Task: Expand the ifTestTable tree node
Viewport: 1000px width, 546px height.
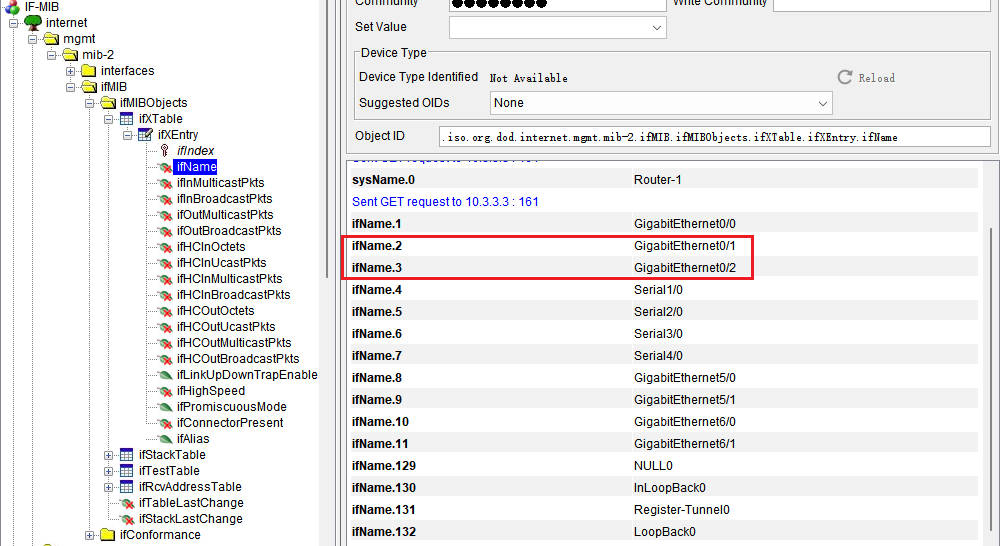Action: (109, 471)
